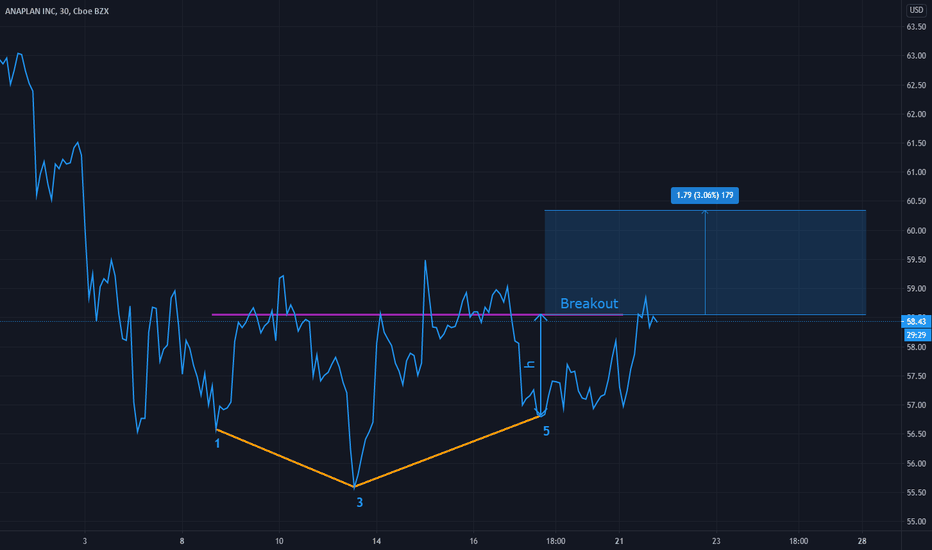Click the price axis value 63.00
This screenshot has width=932, height=550.
[x=916, y=56]
